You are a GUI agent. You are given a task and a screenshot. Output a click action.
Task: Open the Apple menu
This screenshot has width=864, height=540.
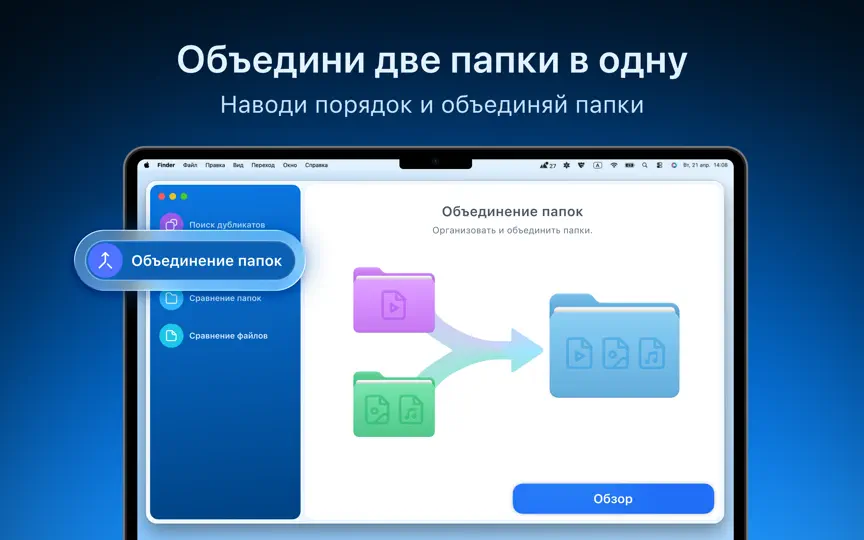[x=147, y=165]
